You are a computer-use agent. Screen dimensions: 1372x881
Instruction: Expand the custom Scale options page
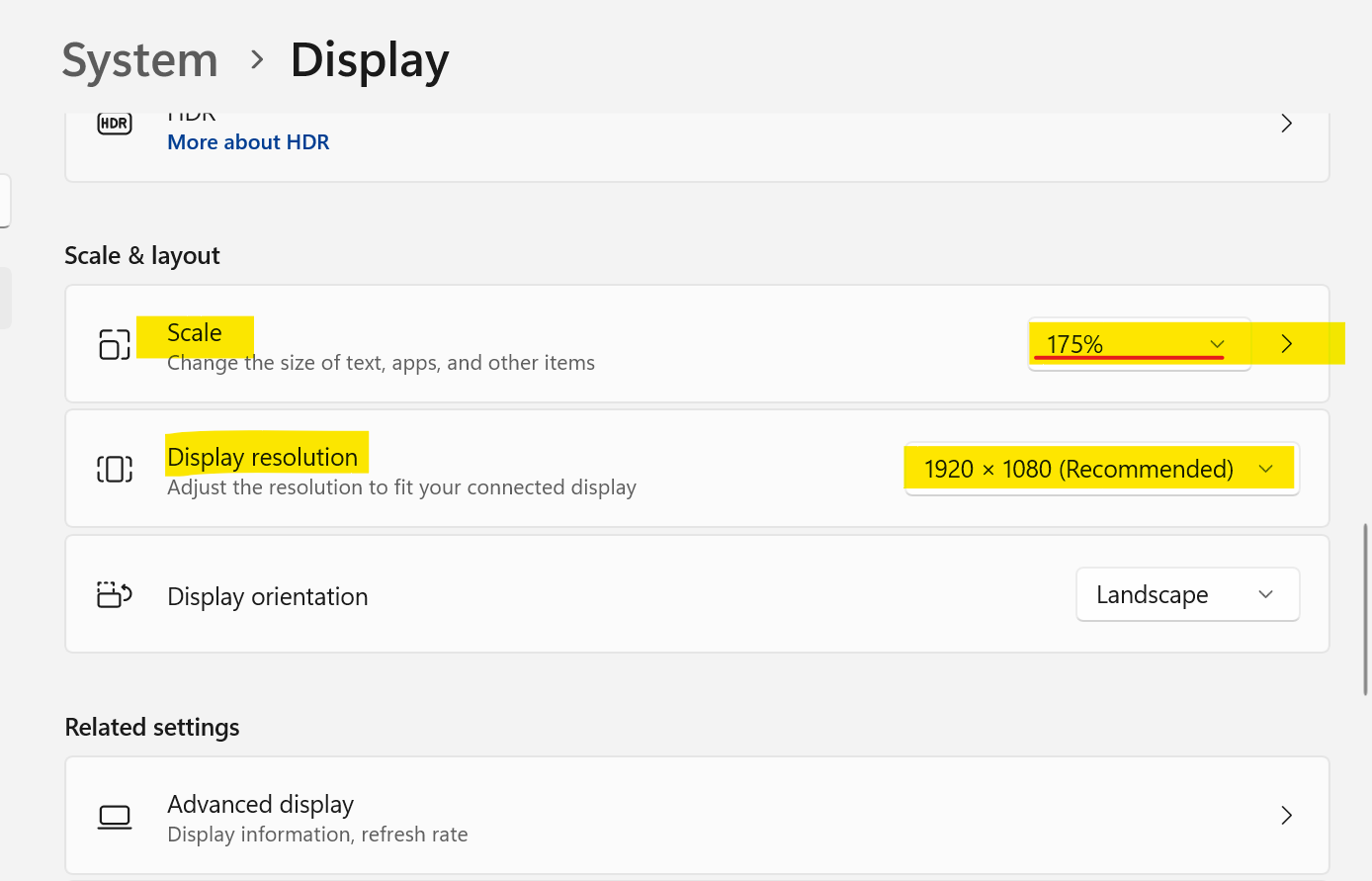(x=1286, y=344)
